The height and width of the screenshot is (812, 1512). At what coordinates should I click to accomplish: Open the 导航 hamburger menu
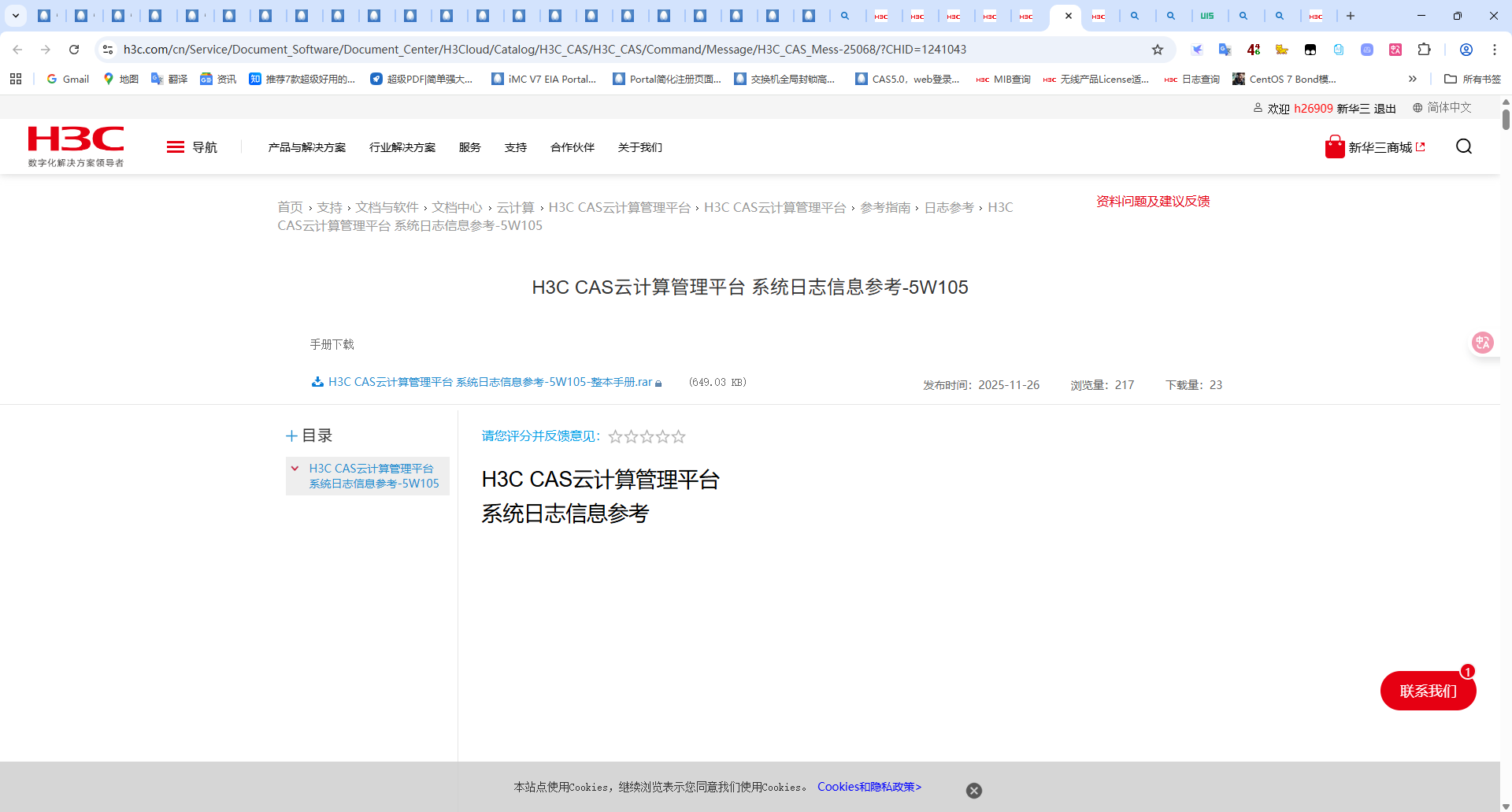tap(191, 147)
